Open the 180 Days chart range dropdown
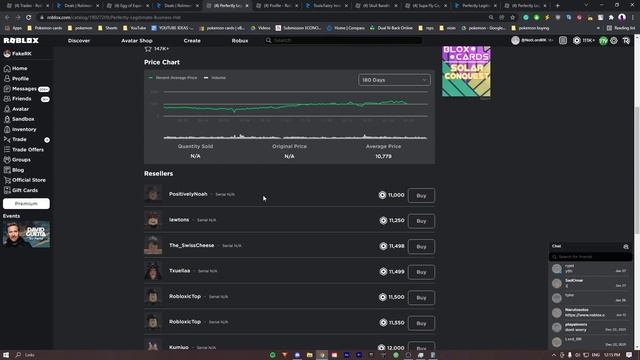The image size is (640, 360). [394, 80]
